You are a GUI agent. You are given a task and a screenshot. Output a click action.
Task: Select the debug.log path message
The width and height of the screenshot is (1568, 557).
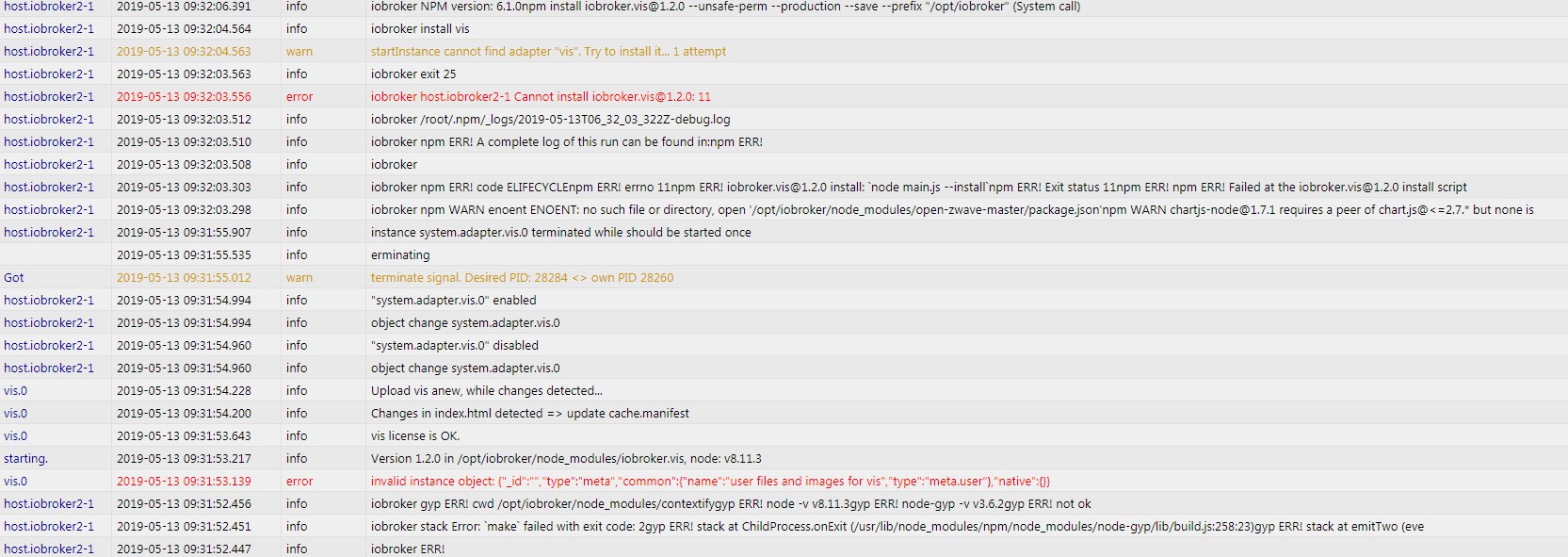(x=550, y=119)
